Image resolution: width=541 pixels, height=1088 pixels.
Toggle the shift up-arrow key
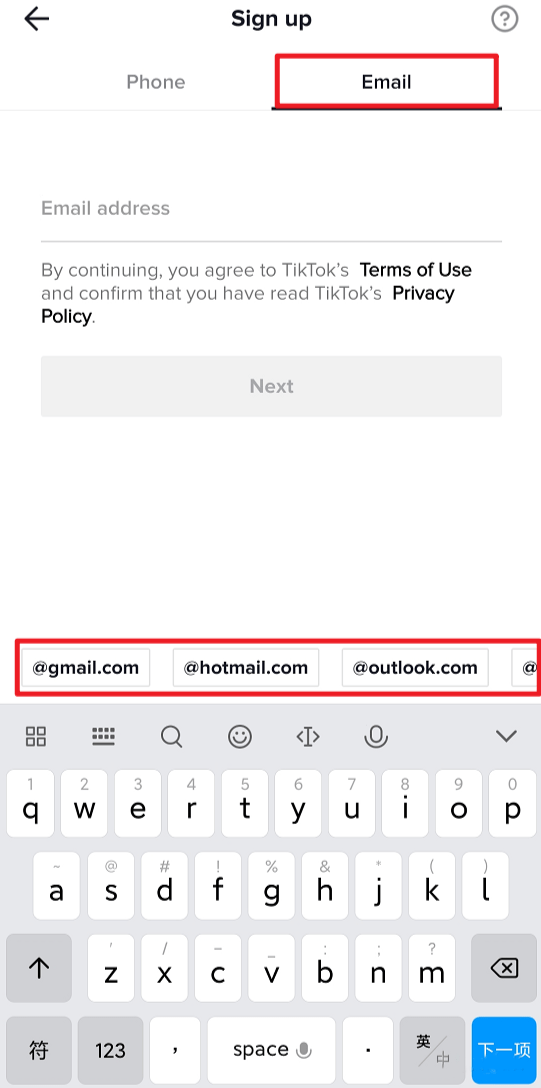click(39, 968)
